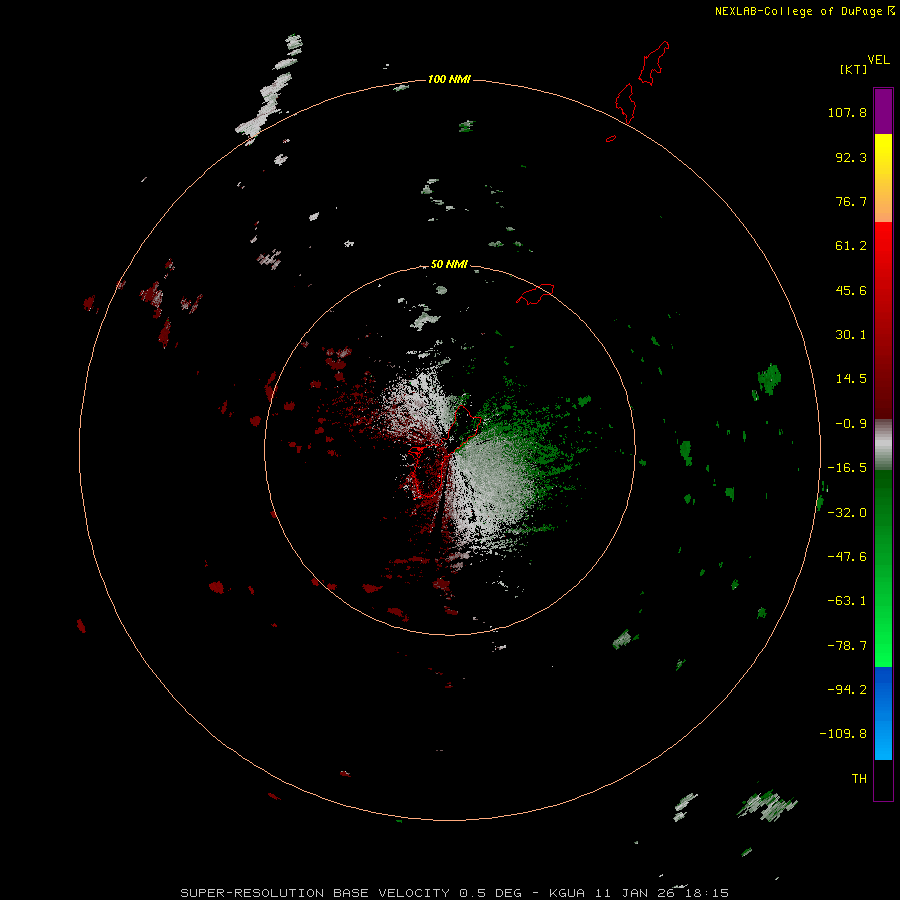The width and height of the screenshot is (900, 900).
Task: Click the -0.9 legend value
Action: click(851, 424)
